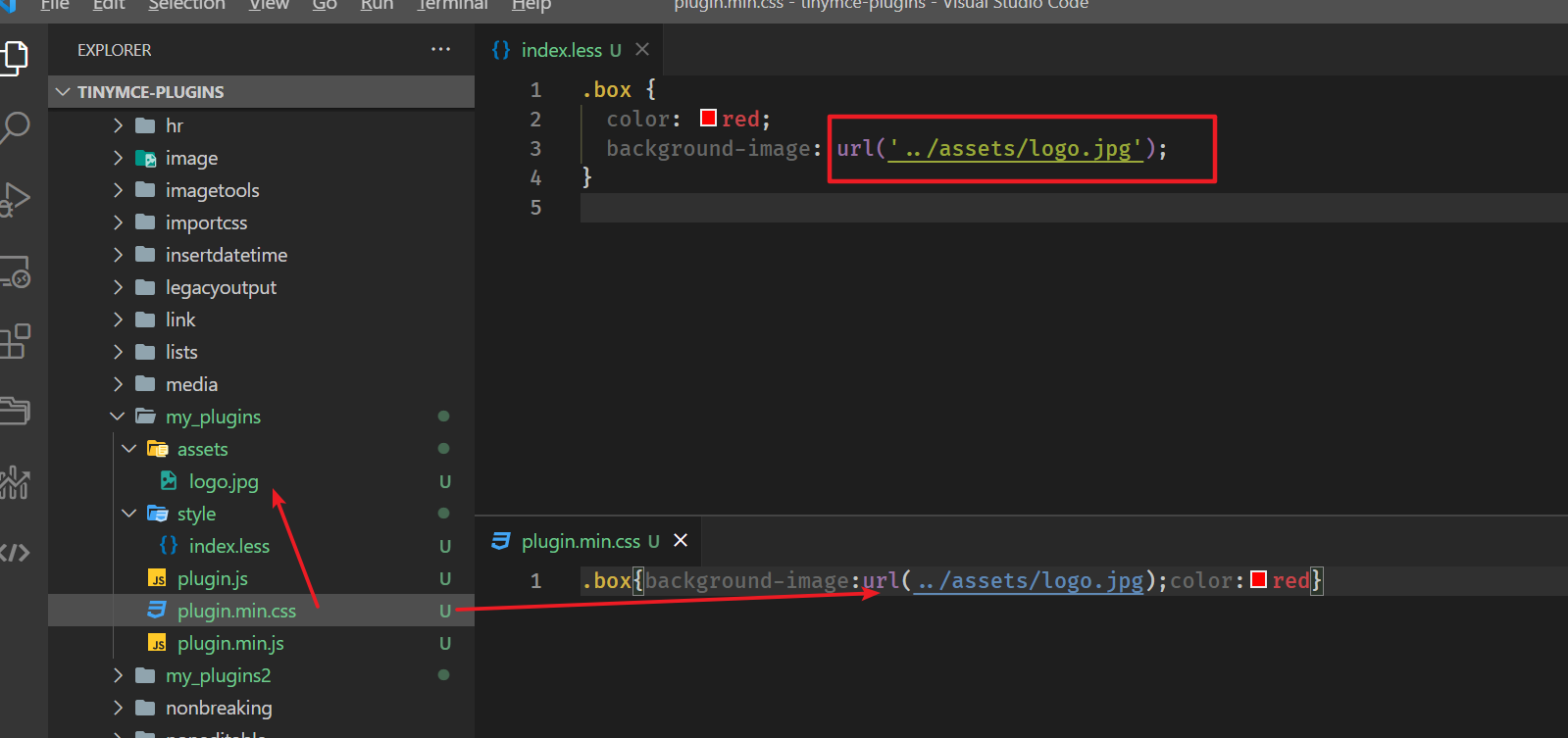This screenshot has height=738, width=1568.
Task: Open Remote Explorer view
Action: pyautogui.click(x=15, y=271)
